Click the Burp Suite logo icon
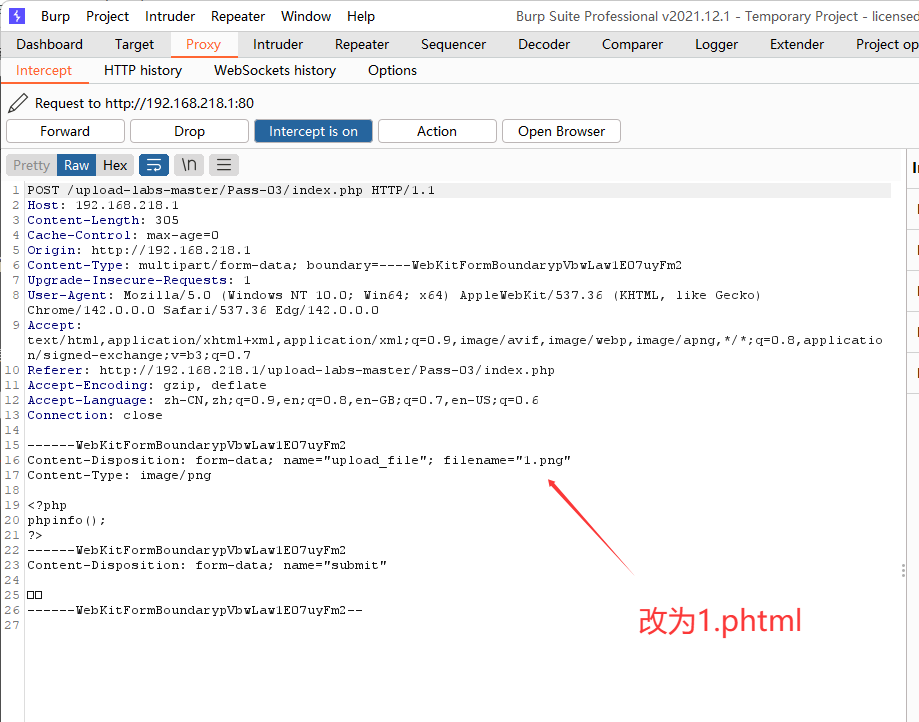The image size is (919, 722). 17,16
